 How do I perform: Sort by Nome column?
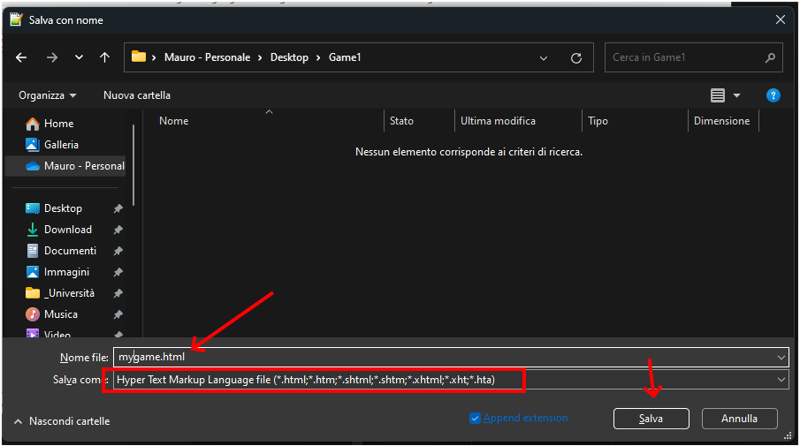point(173,121)
